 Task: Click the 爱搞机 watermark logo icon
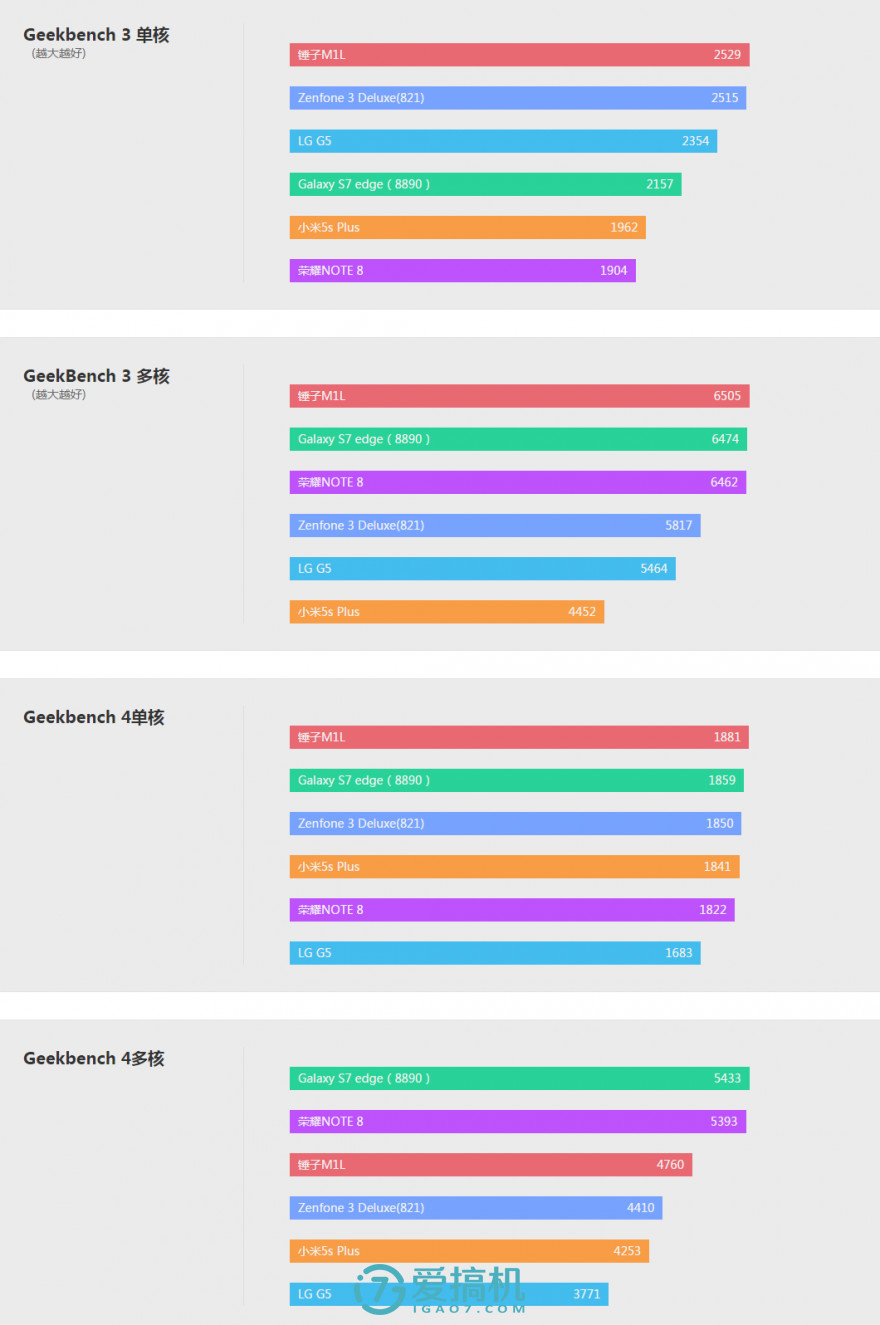click(x=380, y=1289)
